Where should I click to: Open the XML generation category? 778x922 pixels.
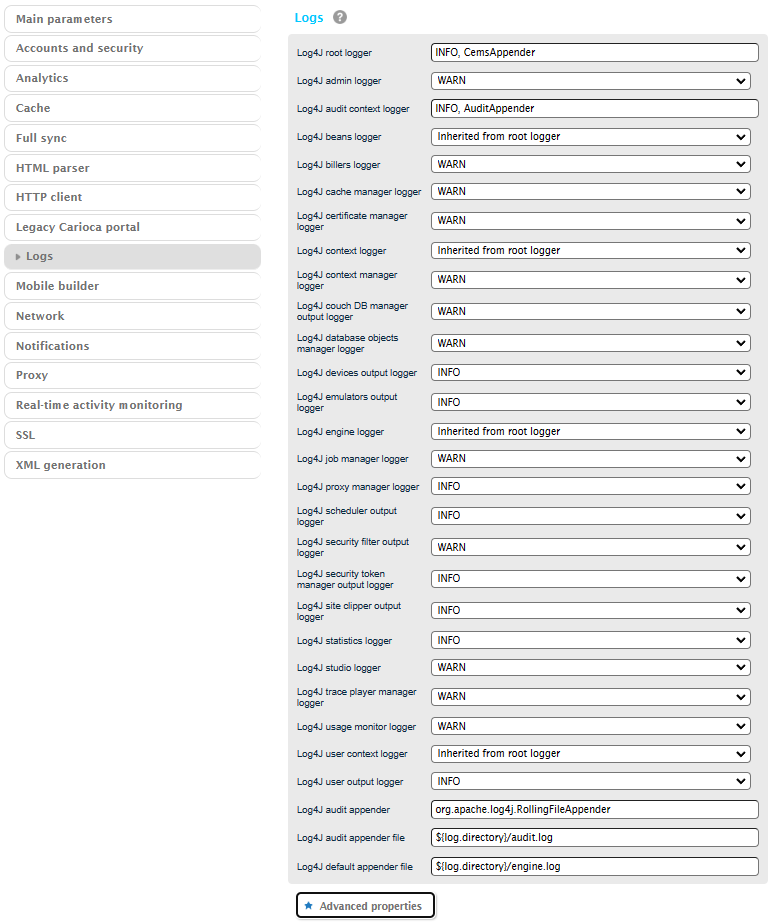click(131, 465)
